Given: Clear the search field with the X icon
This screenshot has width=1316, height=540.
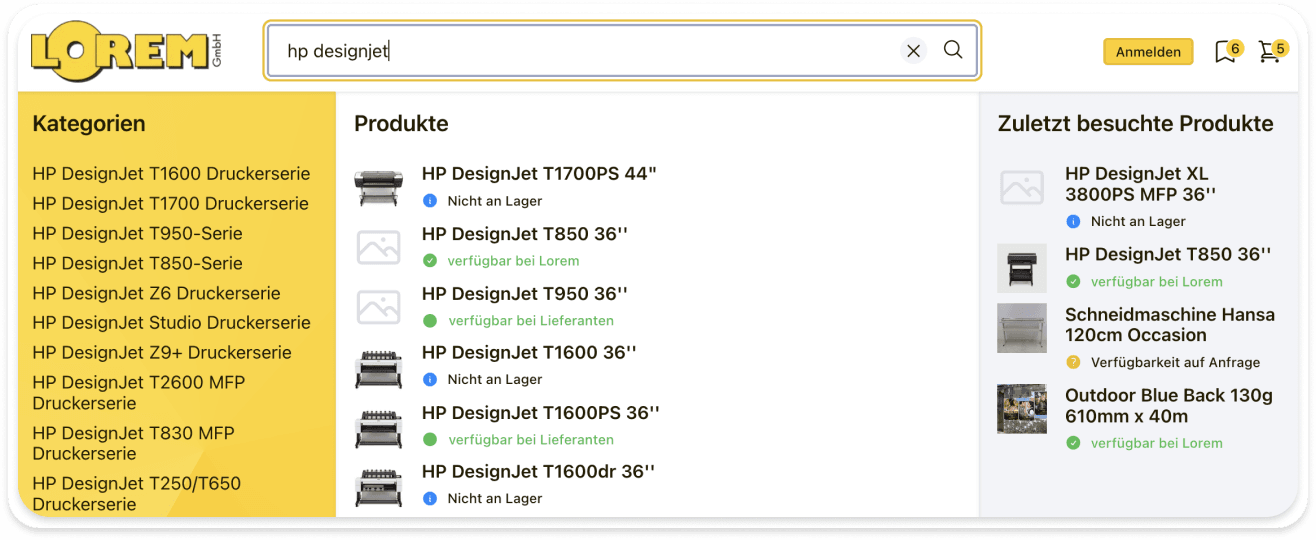Looking at the screenshot, I should pyautogui.click(x=913, y=51).
